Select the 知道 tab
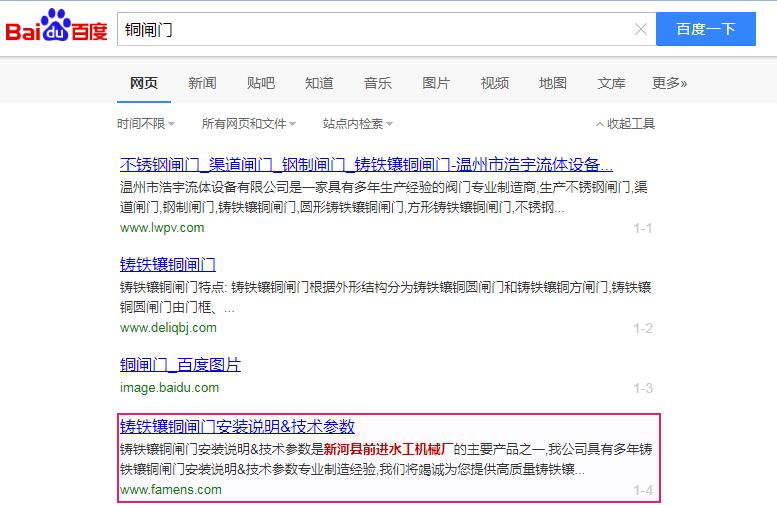This screenshot has height=505, width=777. coord(319,83)
